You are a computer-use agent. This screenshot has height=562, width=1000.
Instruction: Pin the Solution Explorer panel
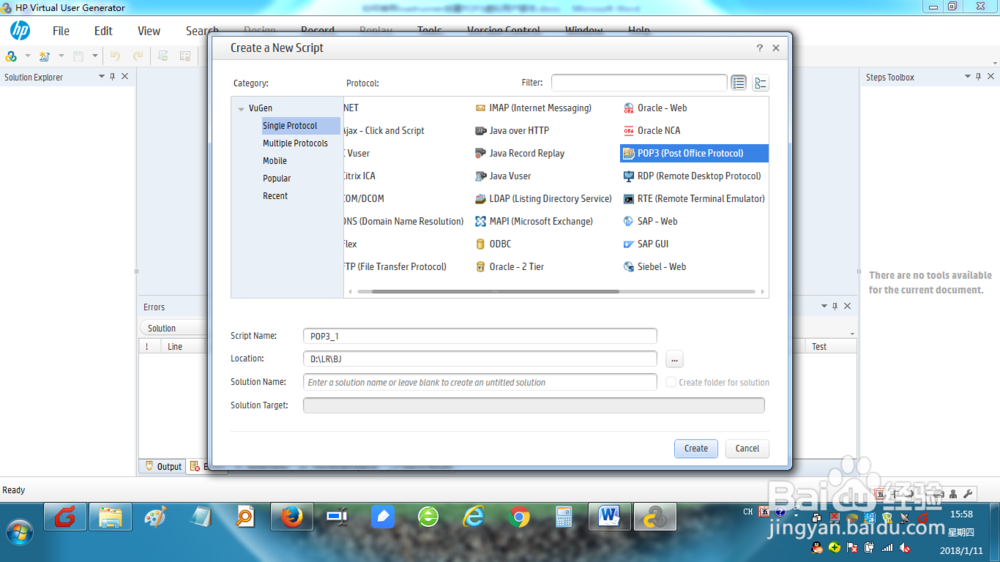pyautogui.click(x=112, y=77)
